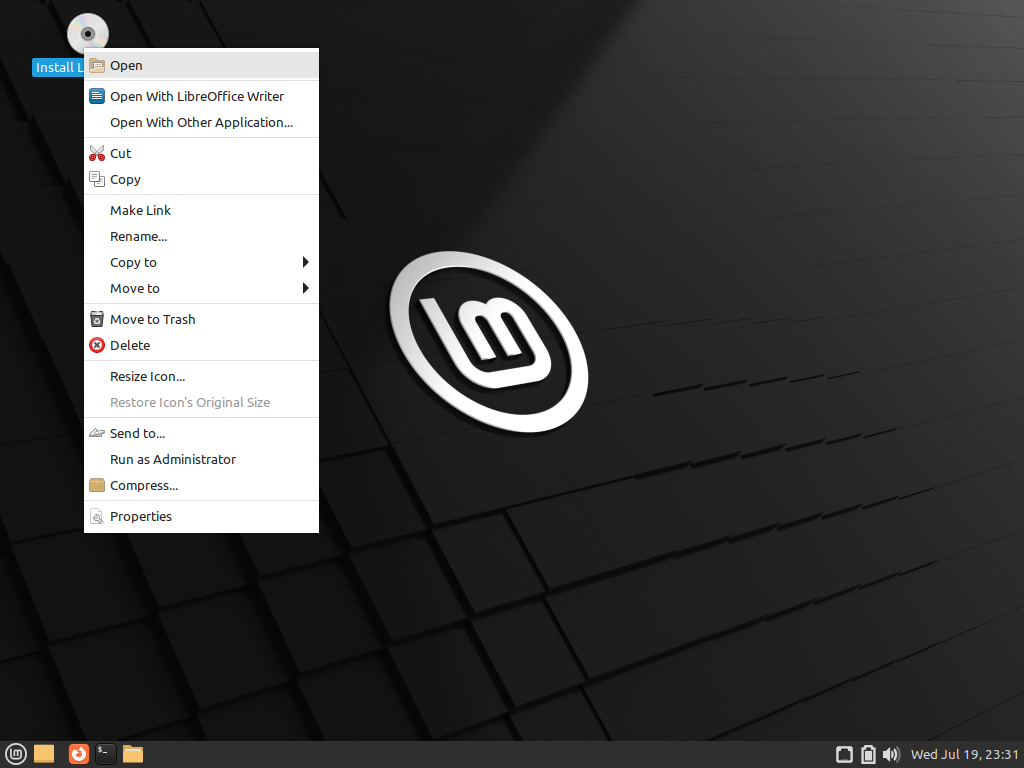Select Make Link
Screen dimensions: 1024x768
[201, 210]
